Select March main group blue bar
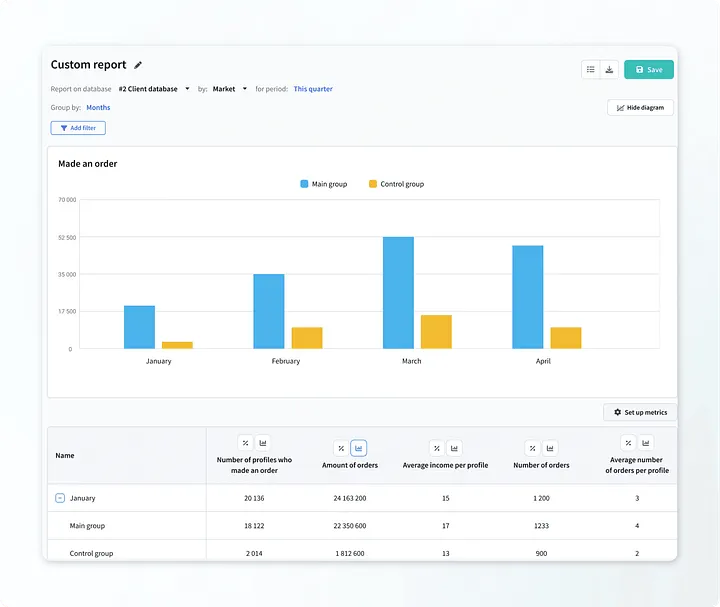Viewport: 720px width, 607px height. click(x=398, y=292)
